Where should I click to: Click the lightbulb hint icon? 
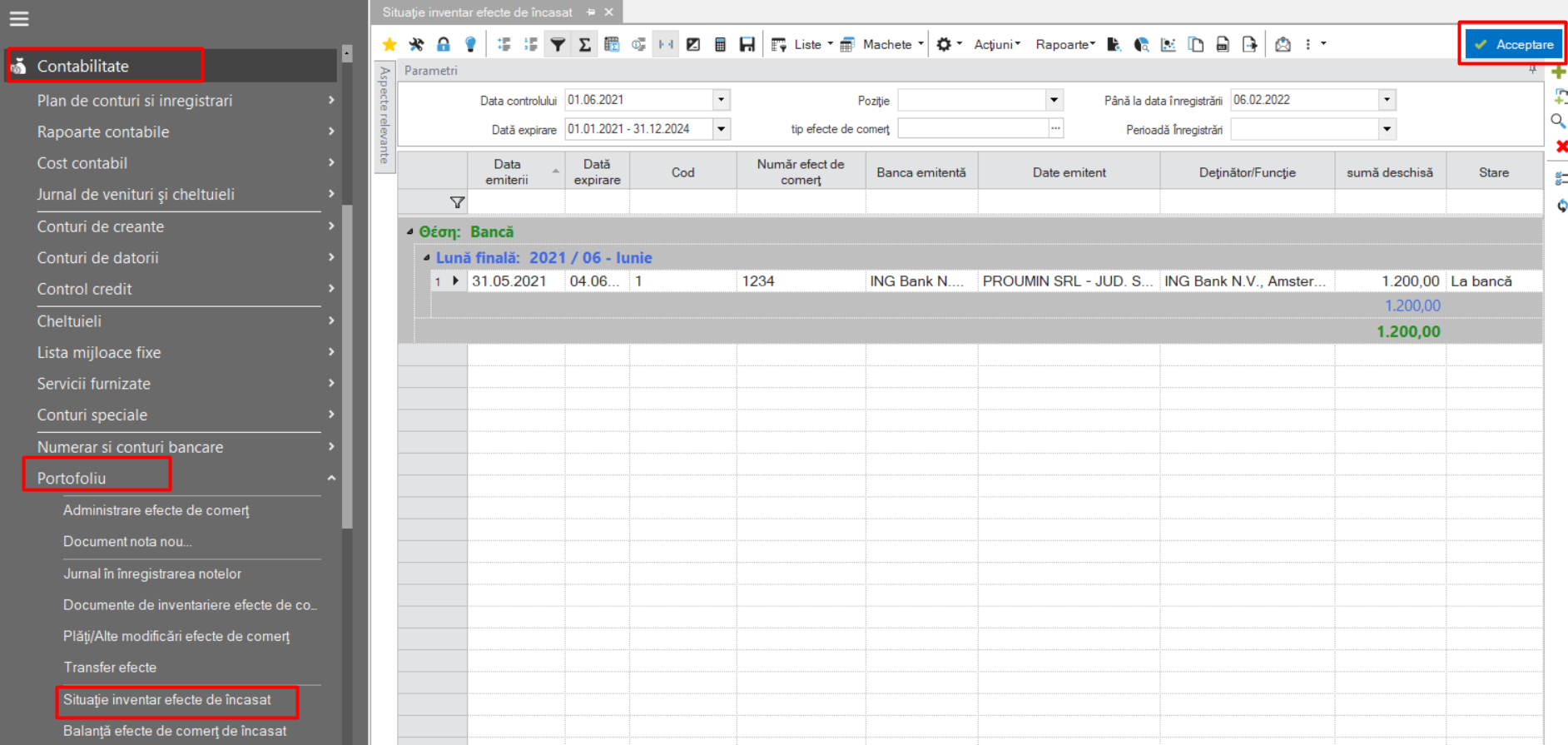coord(470,45)
